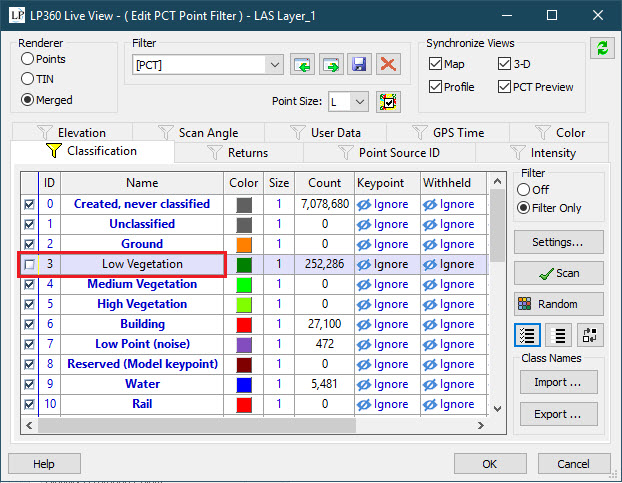The height and width of the screenshot is (483, 622).
Task: Click the Scan button
Action: coord(559,273)
